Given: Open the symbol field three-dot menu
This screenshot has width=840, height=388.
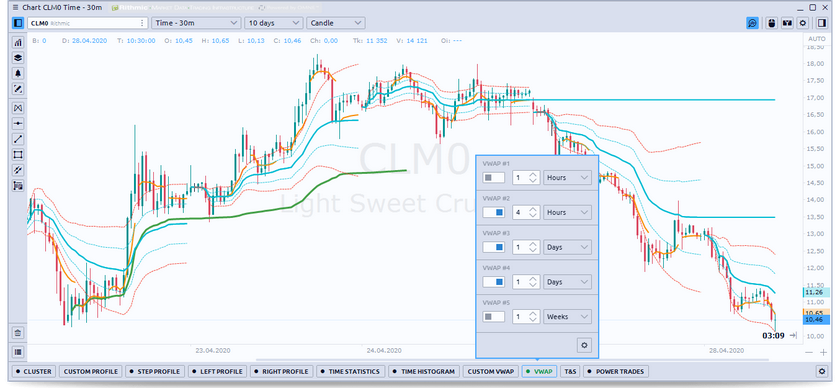Looking at the screenshot, I should [x=142, y=23].
